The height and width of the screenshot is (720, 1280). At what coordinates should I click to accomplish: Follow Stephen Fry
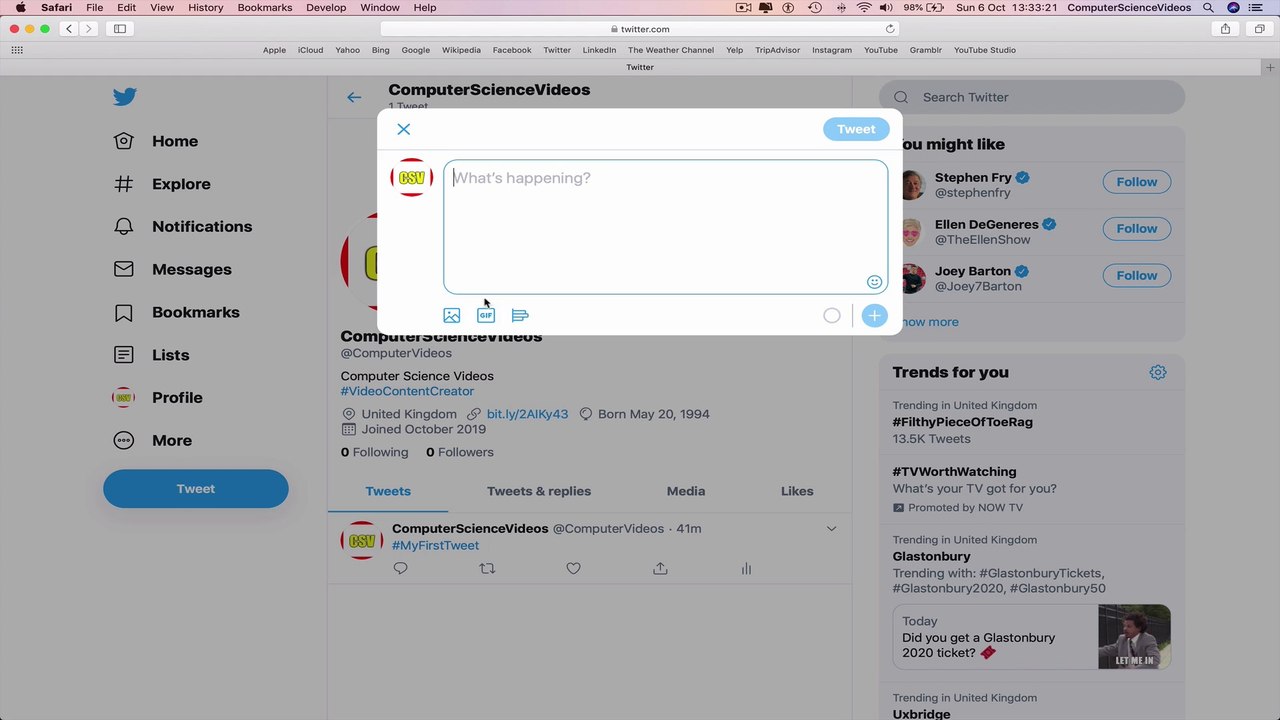pos(1137,182)
